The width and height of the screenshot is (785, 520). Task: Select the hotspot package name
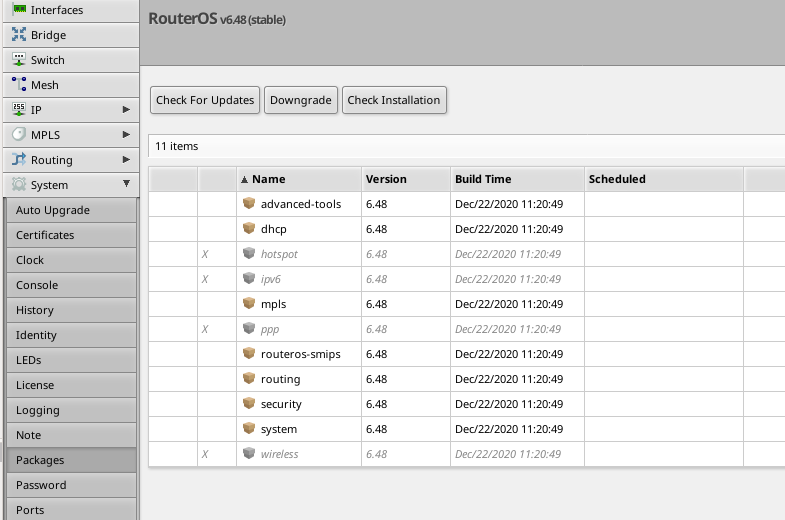[279, 254]
